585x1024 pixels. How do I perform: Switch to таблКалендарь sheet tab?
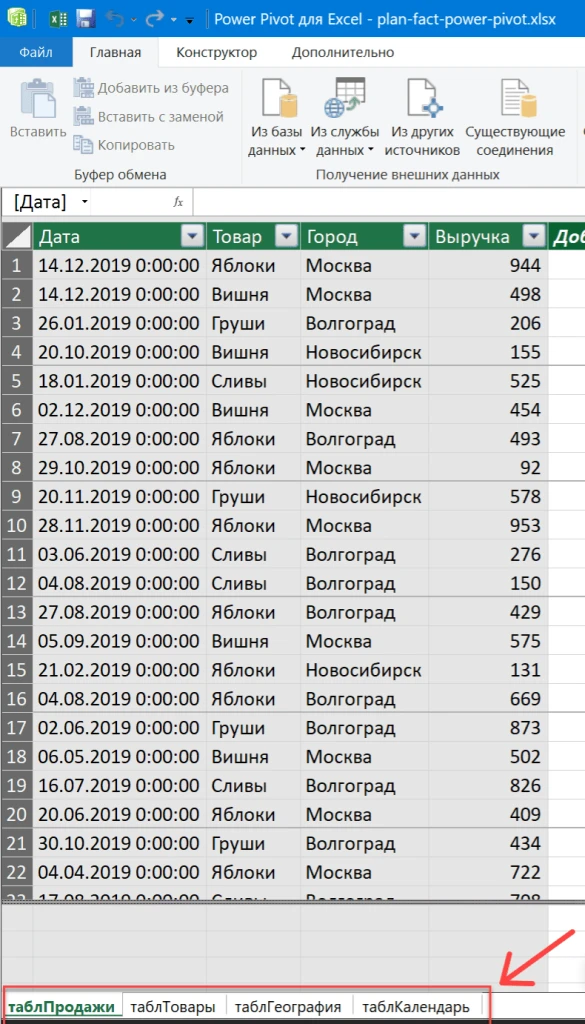click(416, 1006)
